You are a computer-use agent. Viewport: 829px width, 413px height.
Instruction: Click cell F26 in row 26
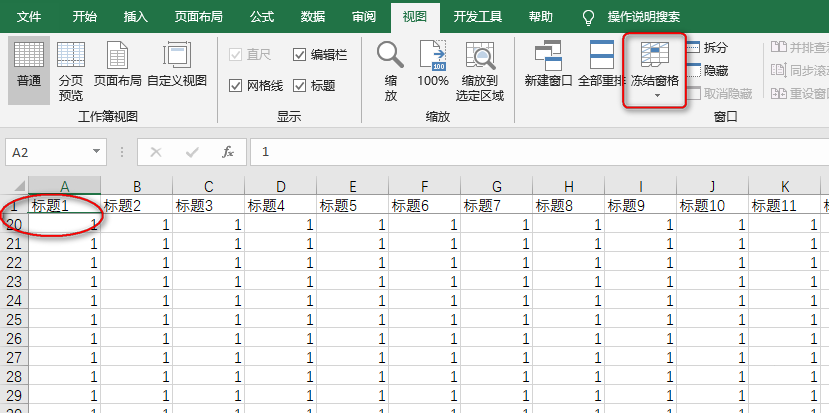pos(425,338)
